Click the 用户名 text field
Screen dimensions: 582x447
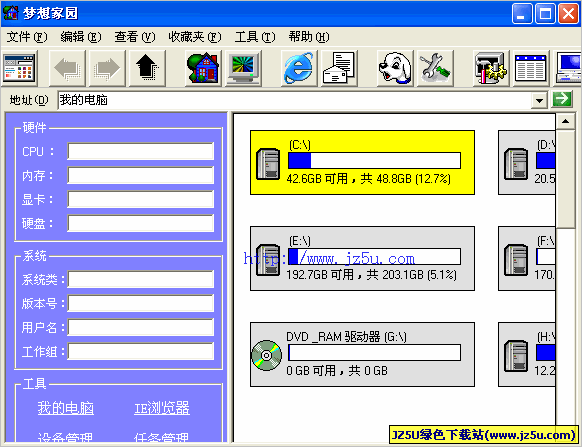141,327
